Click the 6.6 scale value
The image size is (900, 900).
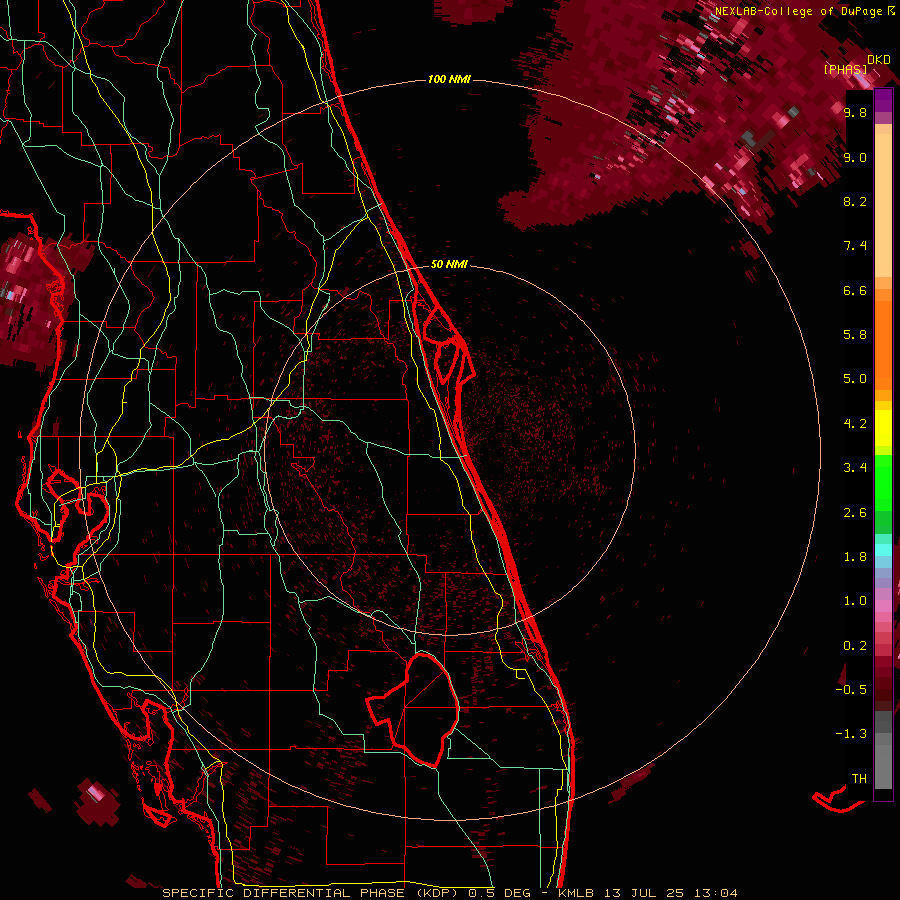(855, 290)
